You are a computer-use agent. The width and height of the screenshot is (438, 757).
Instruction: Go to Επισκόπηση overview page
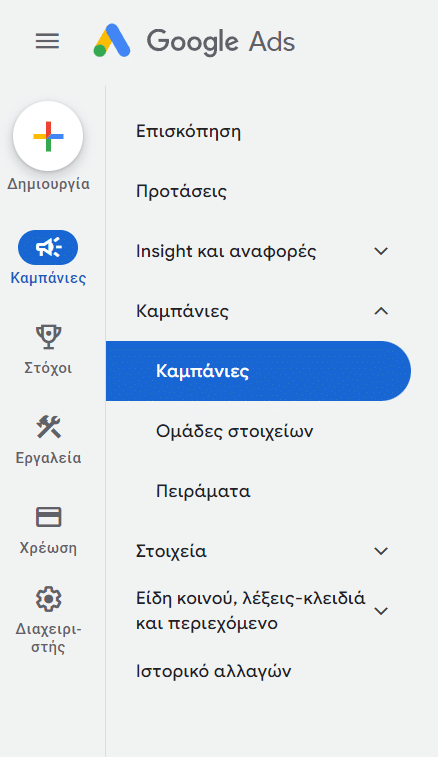(188, 131)
